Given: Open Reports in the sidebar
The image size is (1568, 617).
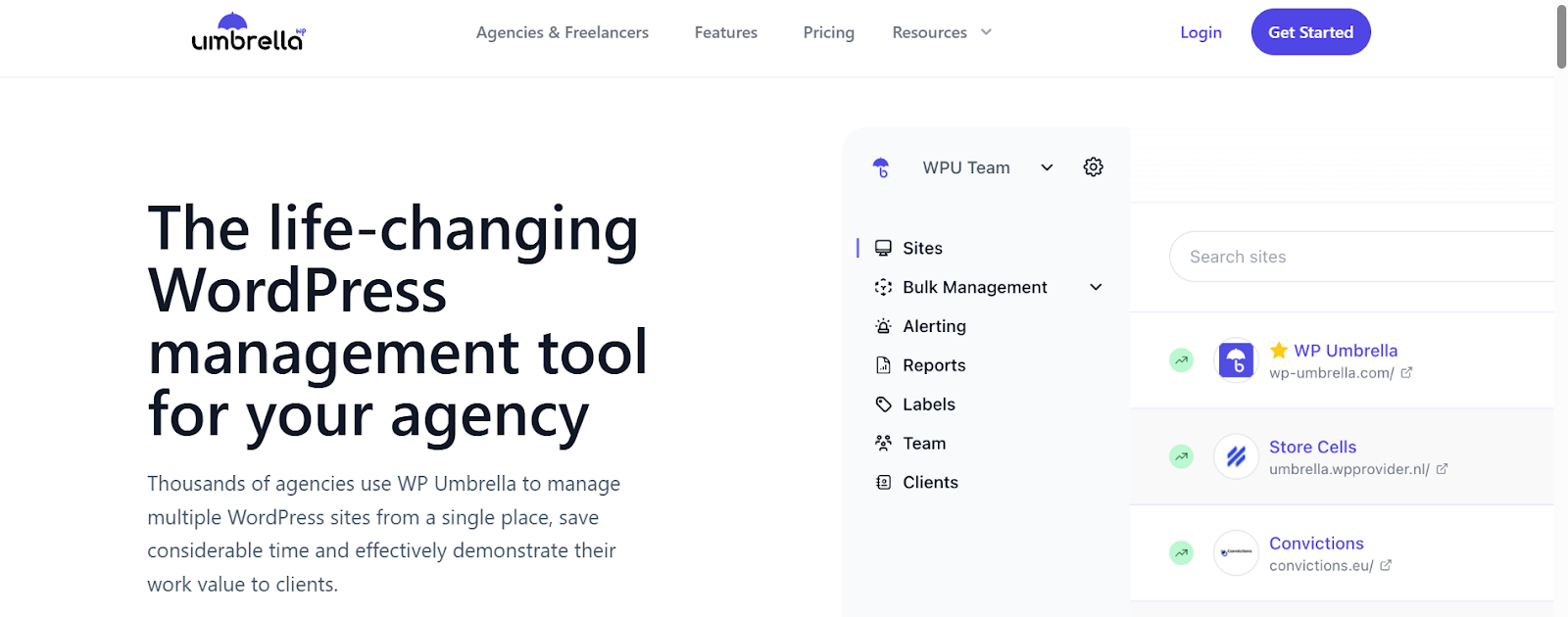Looking at the screenshot, I should (934, 365).
